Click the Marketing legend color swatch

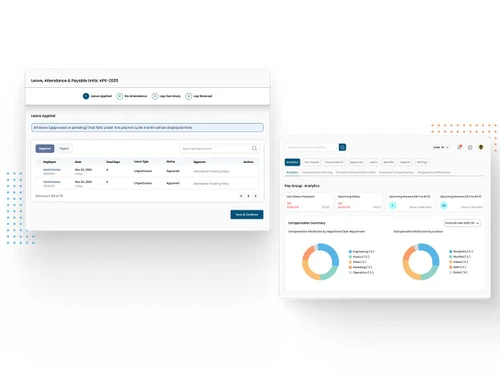pos(350,267)
